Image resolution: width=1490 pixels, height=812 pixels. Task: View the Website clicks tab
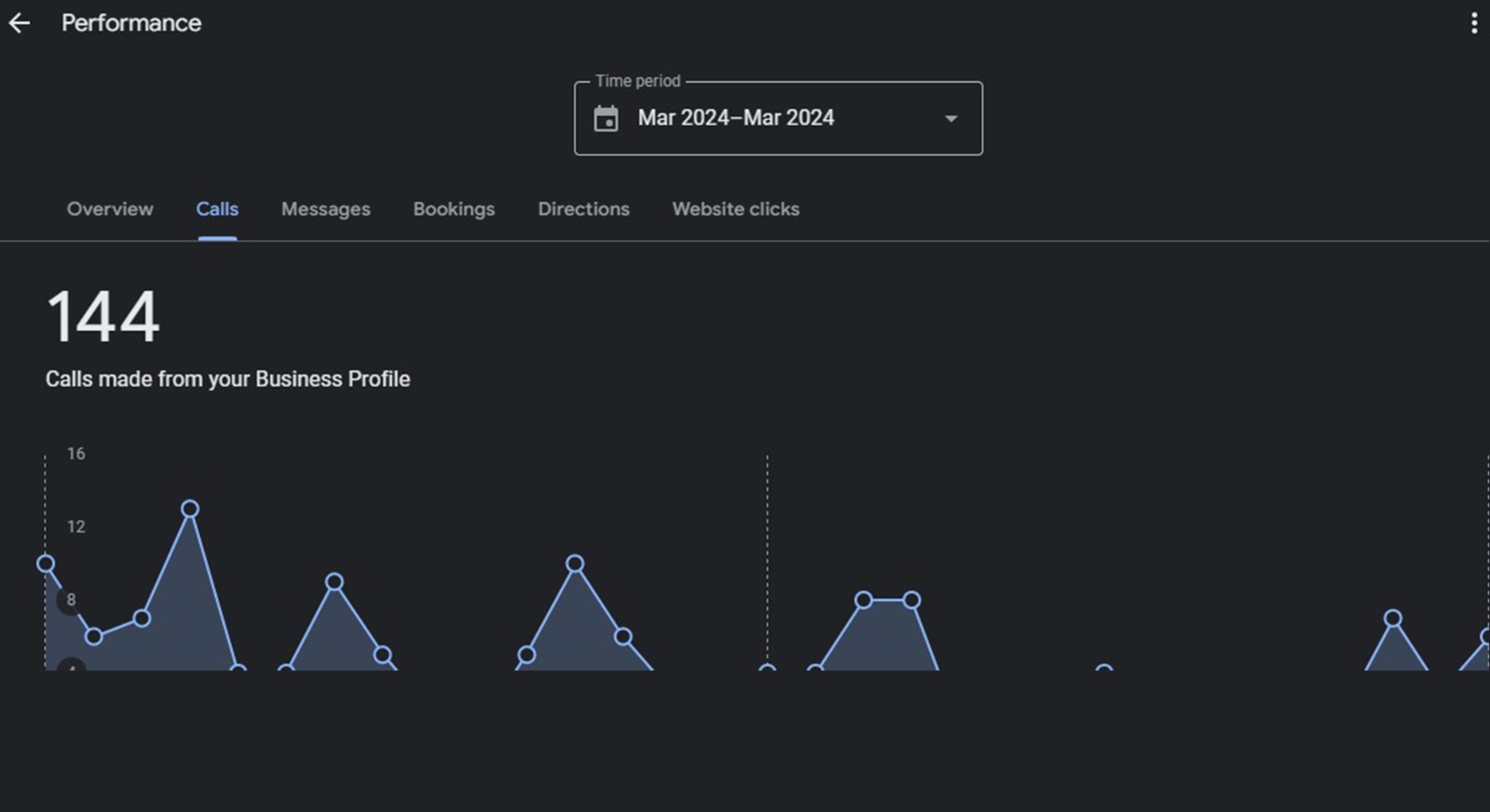pyautogui.click(x=736, y=210)
